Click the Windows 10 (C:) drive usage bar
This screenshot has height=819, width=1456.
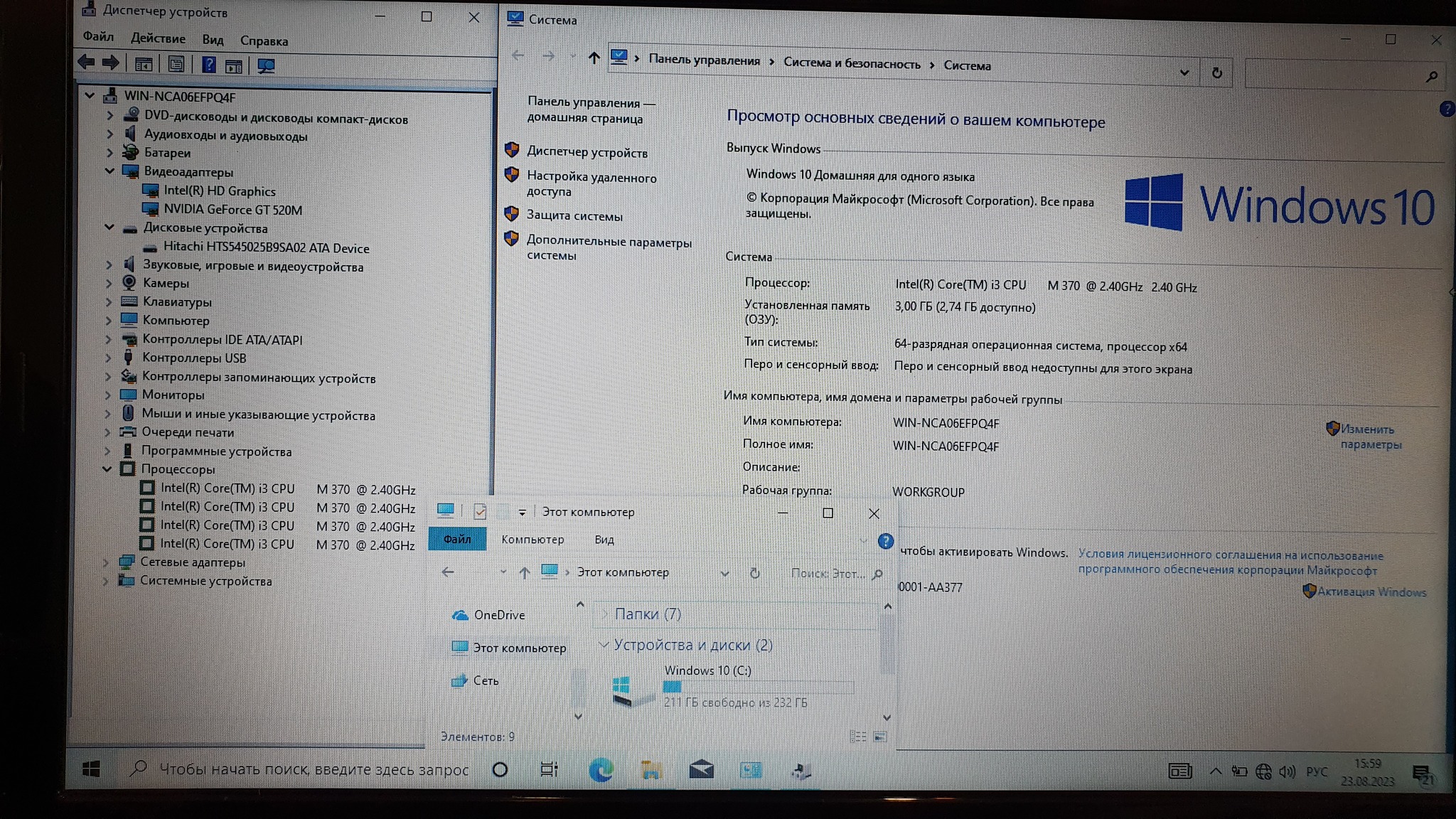(757, 686)
